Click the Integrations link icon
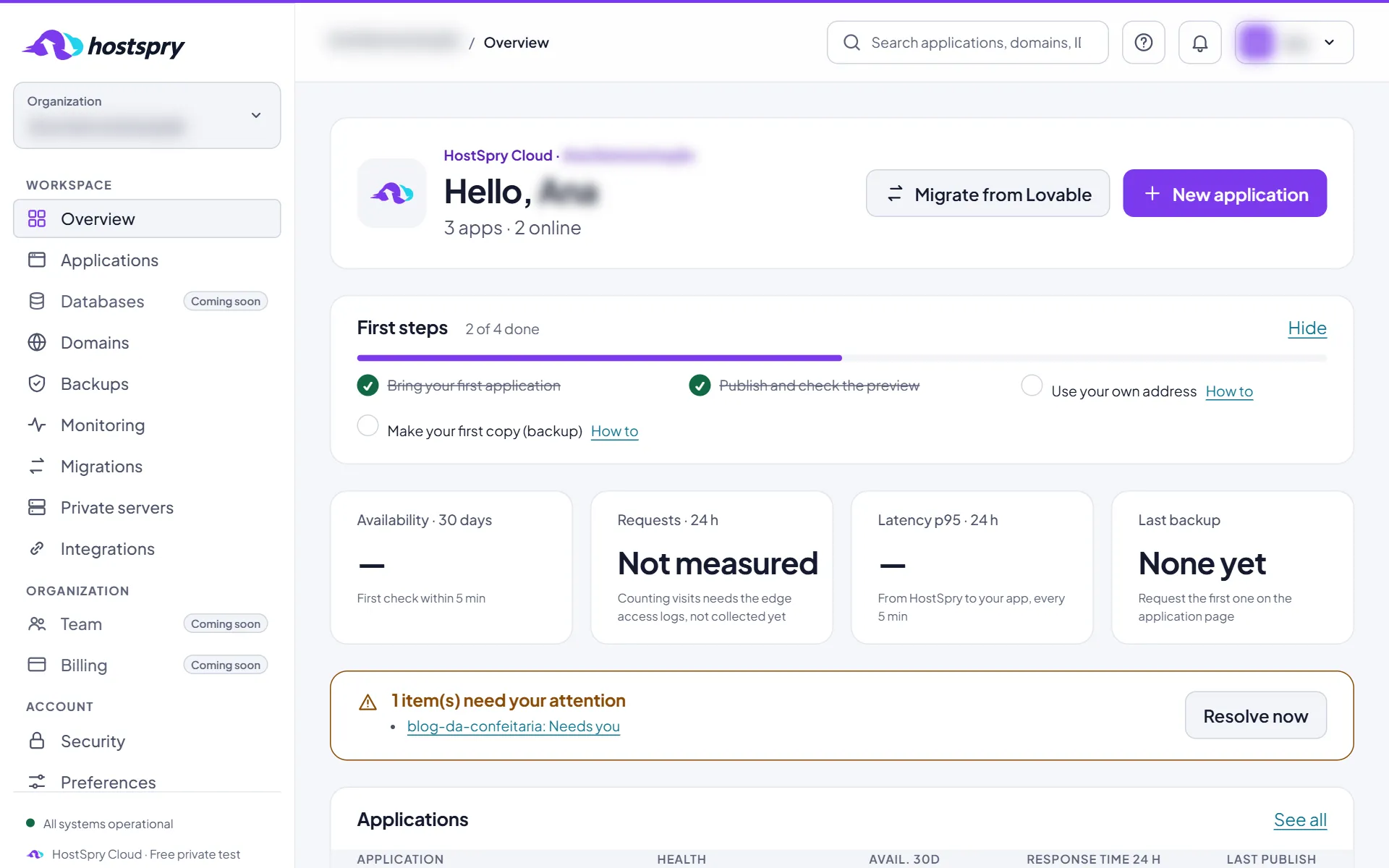This screenshot has height=868, width=1389. [37, 548]
